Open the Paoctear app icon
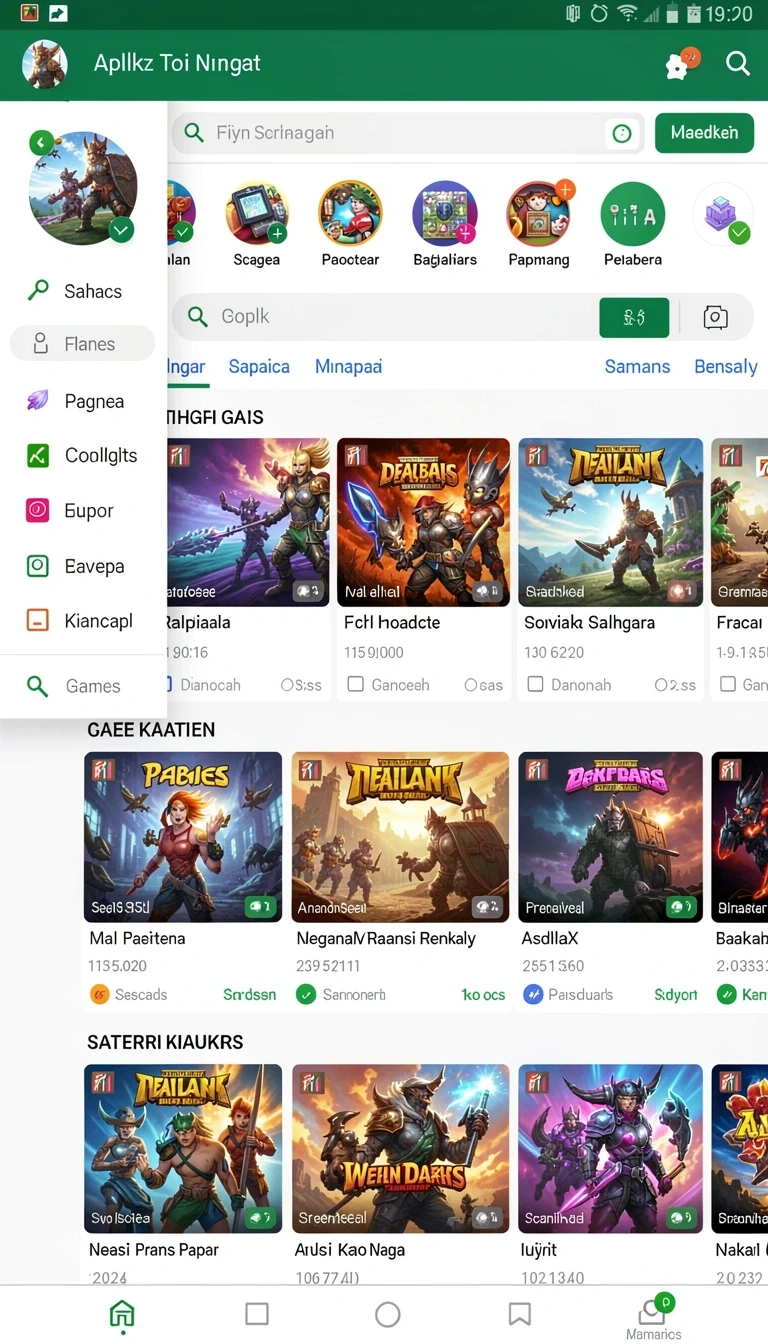Viewport: 768px width, 1344px height. (x=350, y=214)
